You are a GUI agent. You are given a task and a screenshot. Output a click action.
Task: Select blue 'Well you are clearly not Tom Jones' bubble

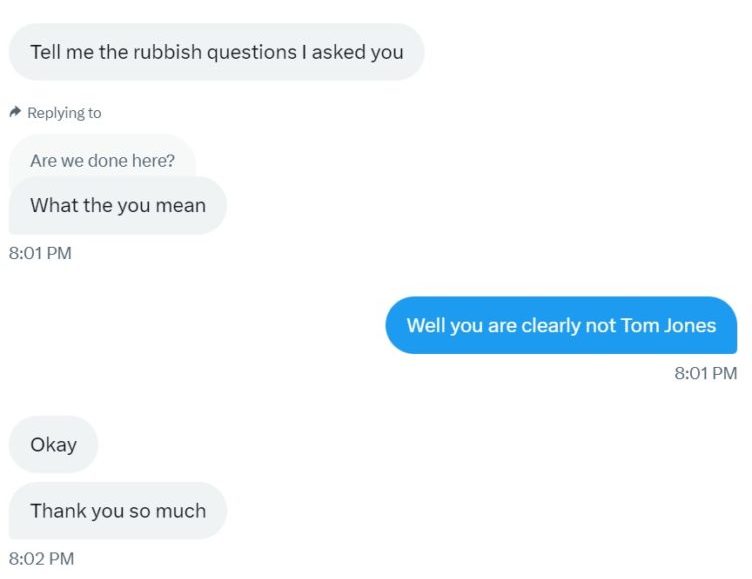coord(561,325)
